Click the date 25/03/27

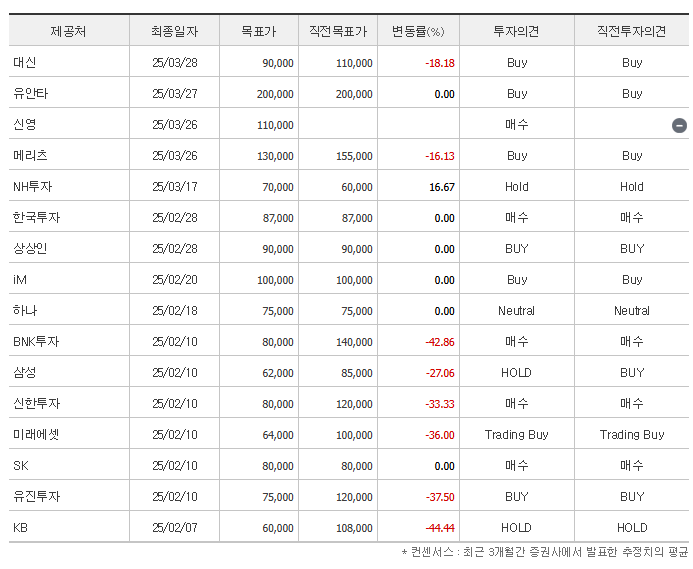pos(175,94)
